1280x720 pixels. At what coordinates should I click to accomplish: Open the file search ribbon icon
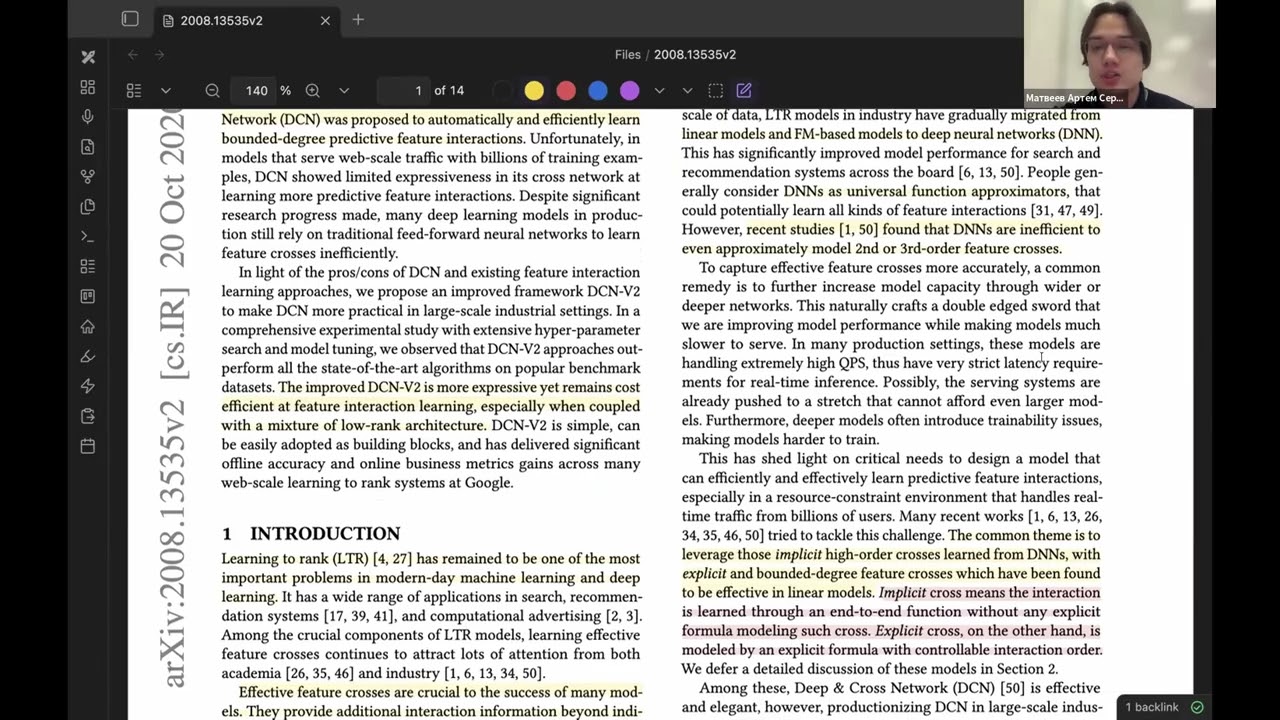[x=88, y=147]
